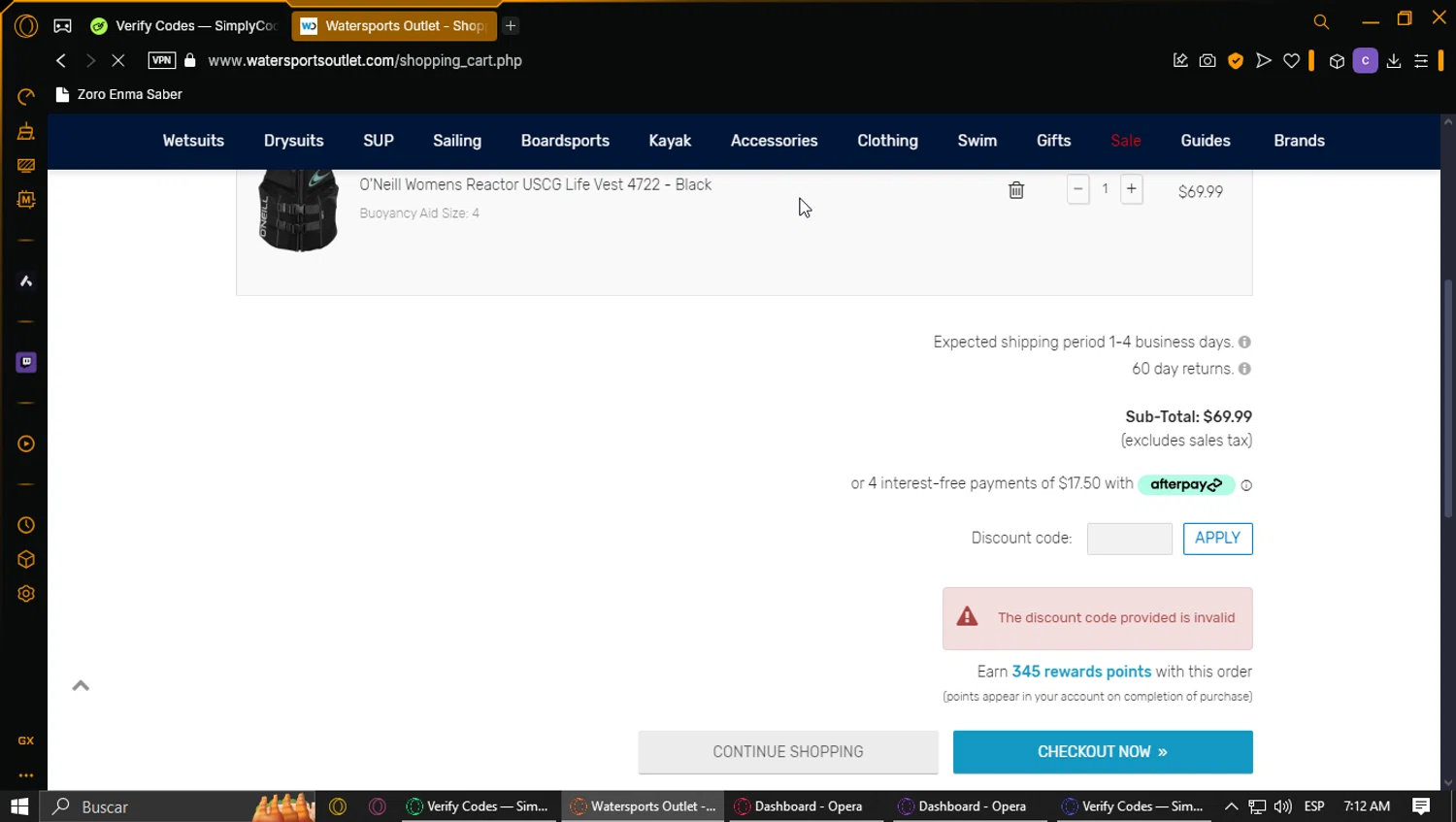Open Dashboard - Opera taskbar window with red icon
The width and height of the screenshot is (1456, 822).
[806, 806]
